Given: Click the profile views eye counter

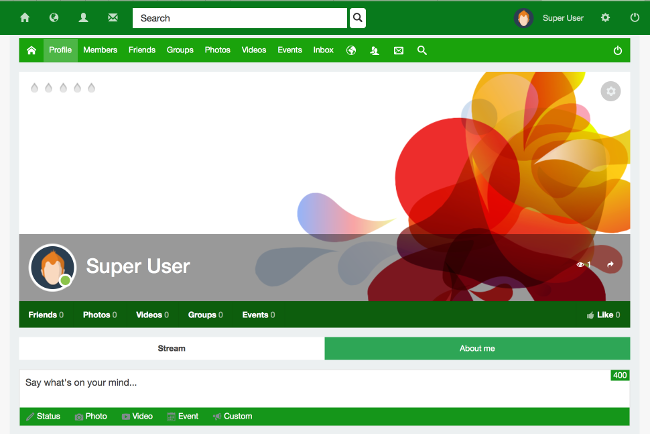Looking at the screenshot, I should pyautogui.click(x=584, y=264).
